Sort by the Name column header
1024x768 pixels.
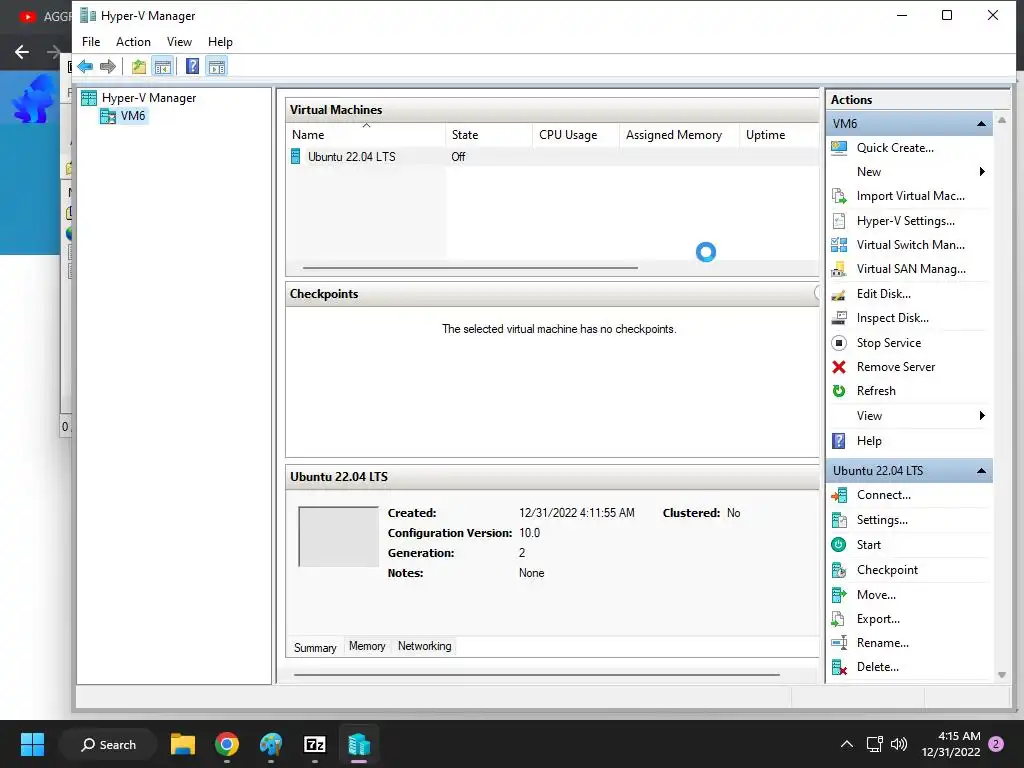[x=366, y=135]
